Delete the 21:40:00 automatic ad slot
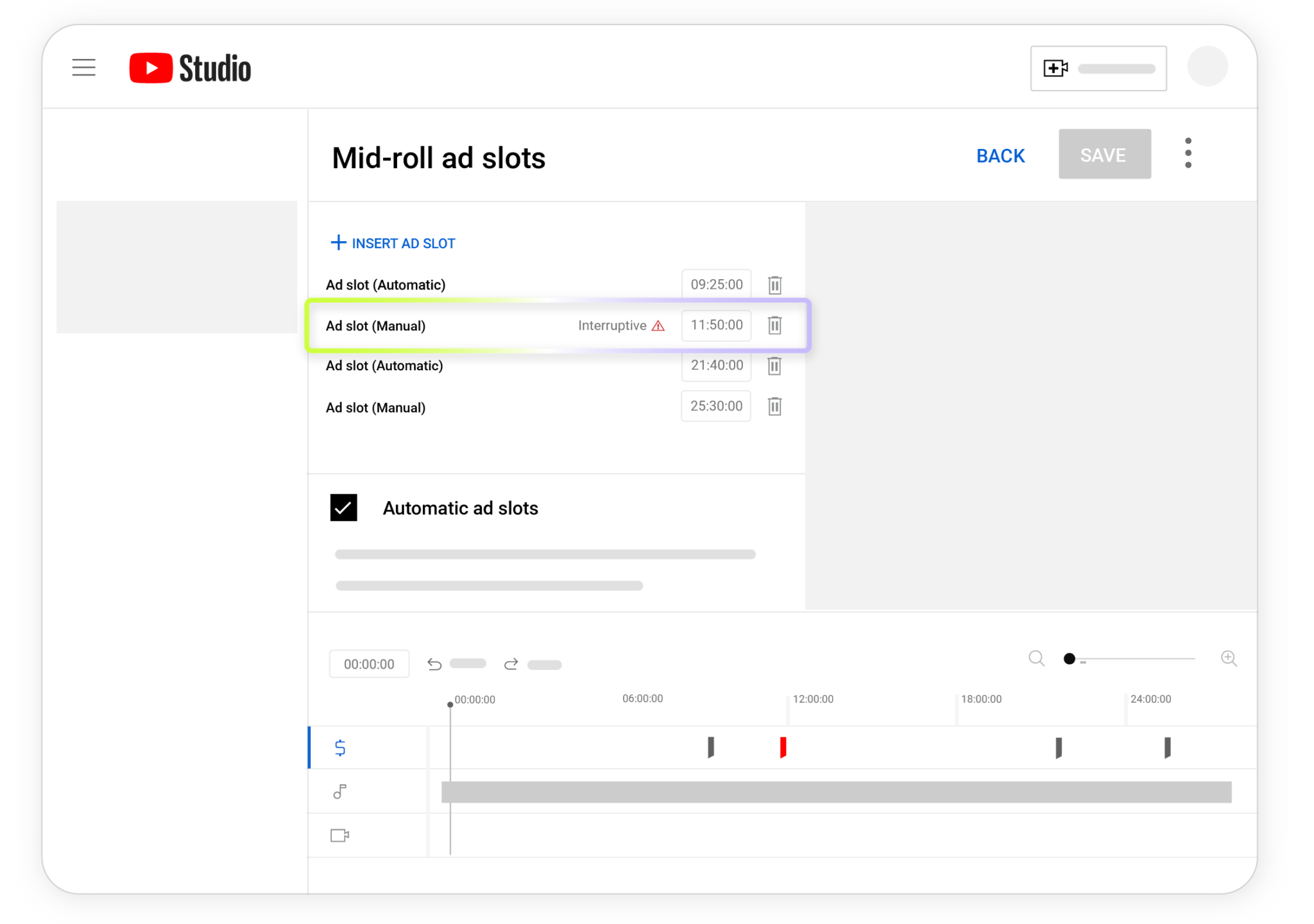 [774, 366]
